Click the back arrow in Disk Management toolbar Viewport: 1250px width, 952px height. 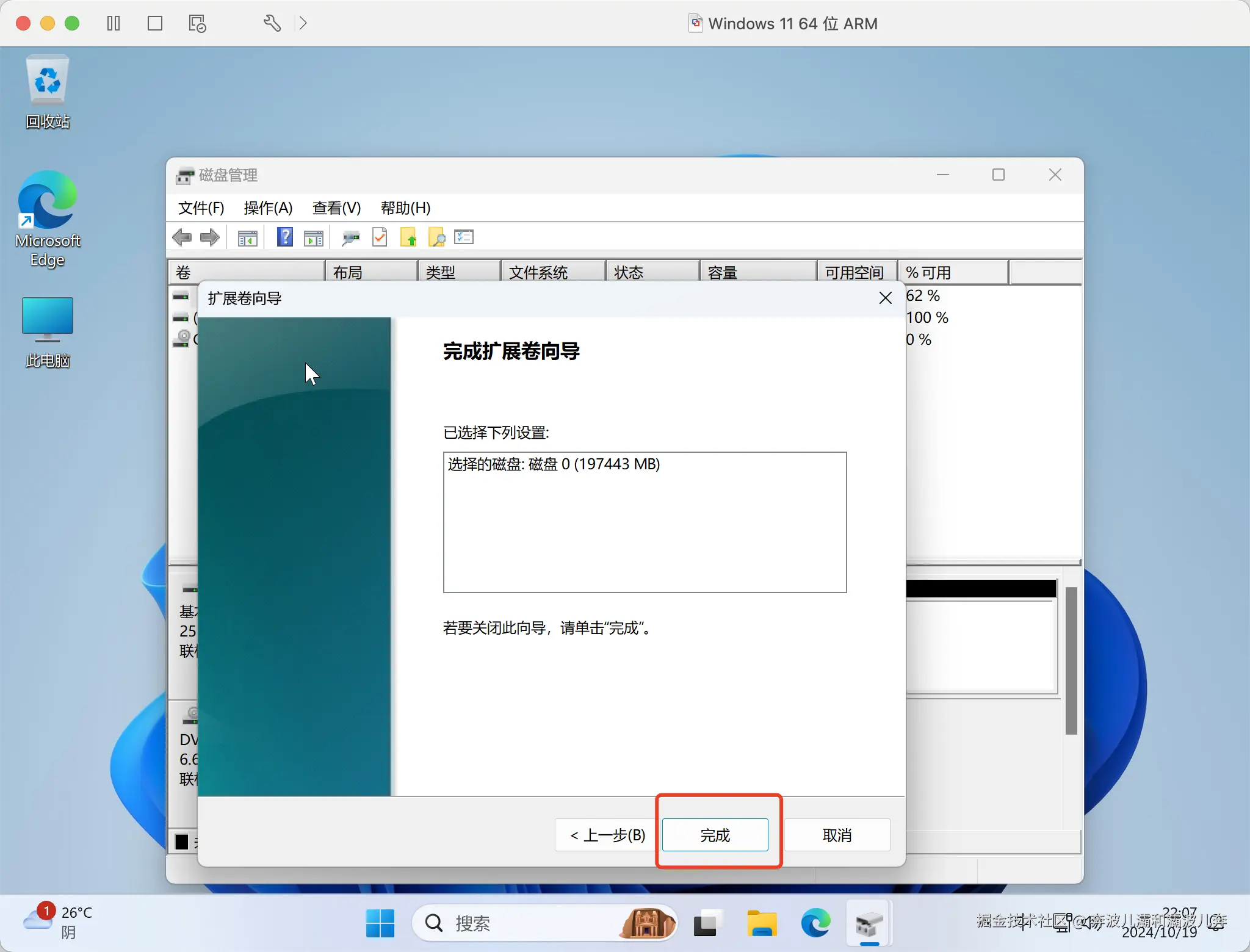pyautogui.click(x=182, y=237)
